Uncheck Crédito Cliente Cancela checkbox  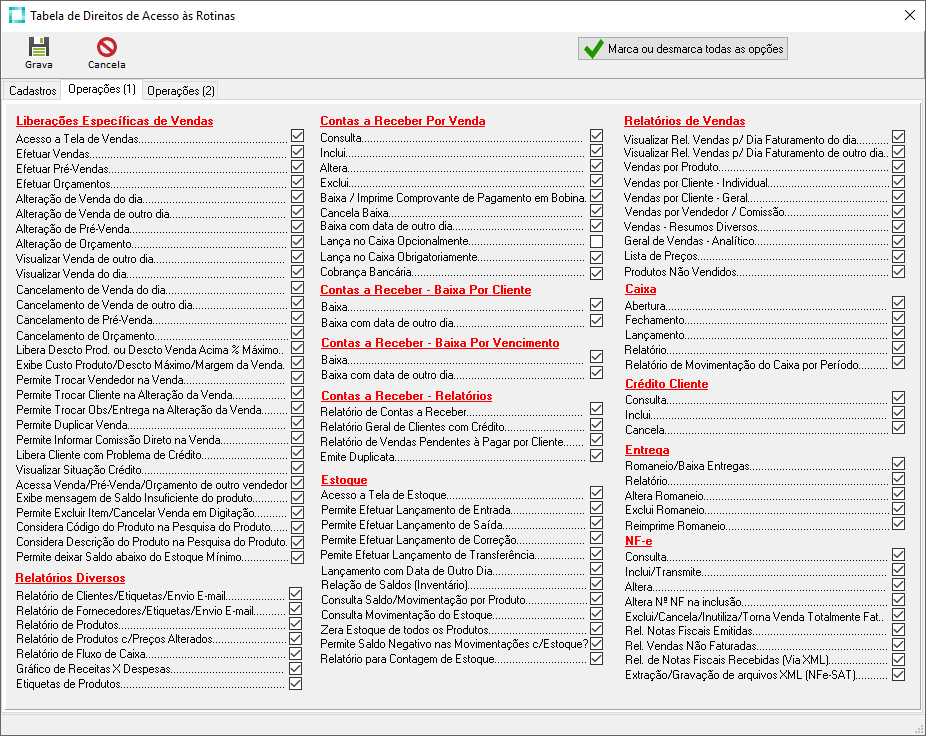[899, 428]
